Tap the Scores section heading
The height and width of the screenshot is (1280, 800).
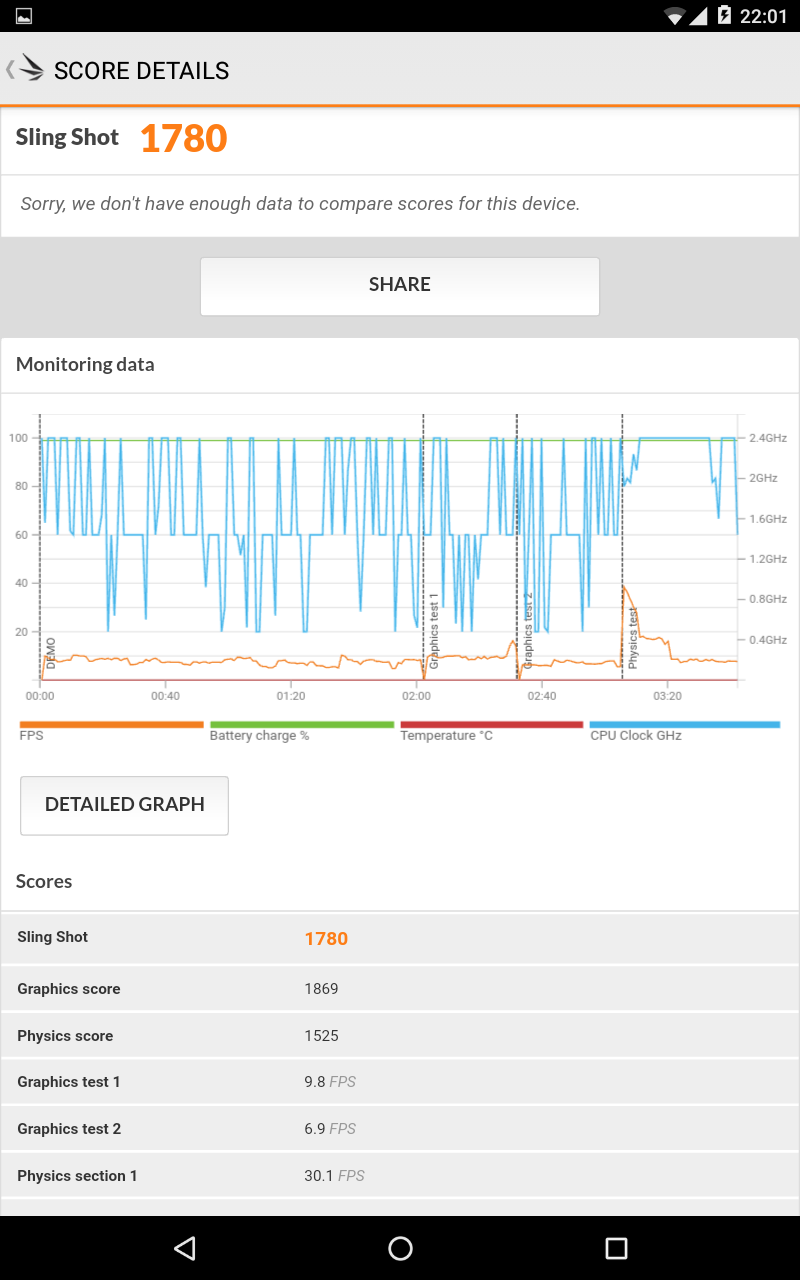44,882
